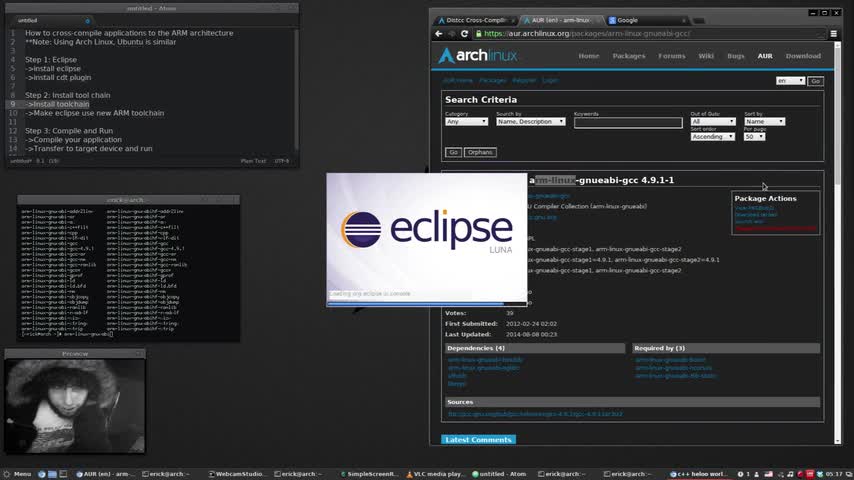Viewport: 854px width, 480px height.
Task: Open Bugs in Arch navigation
Action: (x=735, y=56)
